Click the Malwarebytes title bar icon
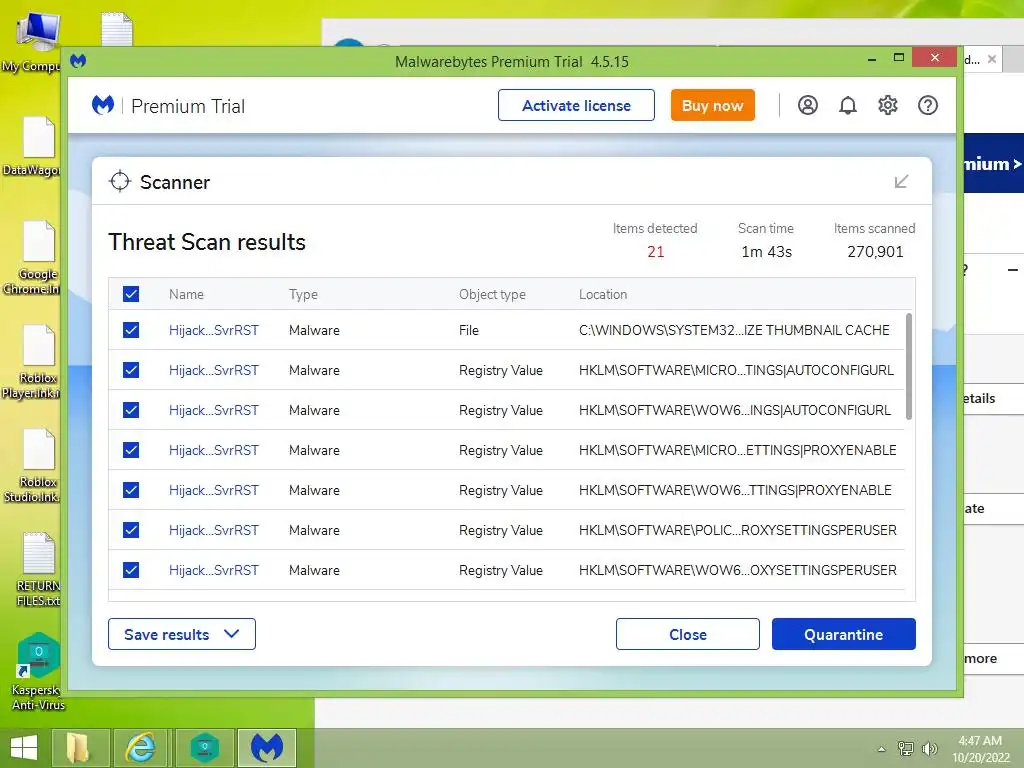 pyautogui.click(x=78, y=61)
